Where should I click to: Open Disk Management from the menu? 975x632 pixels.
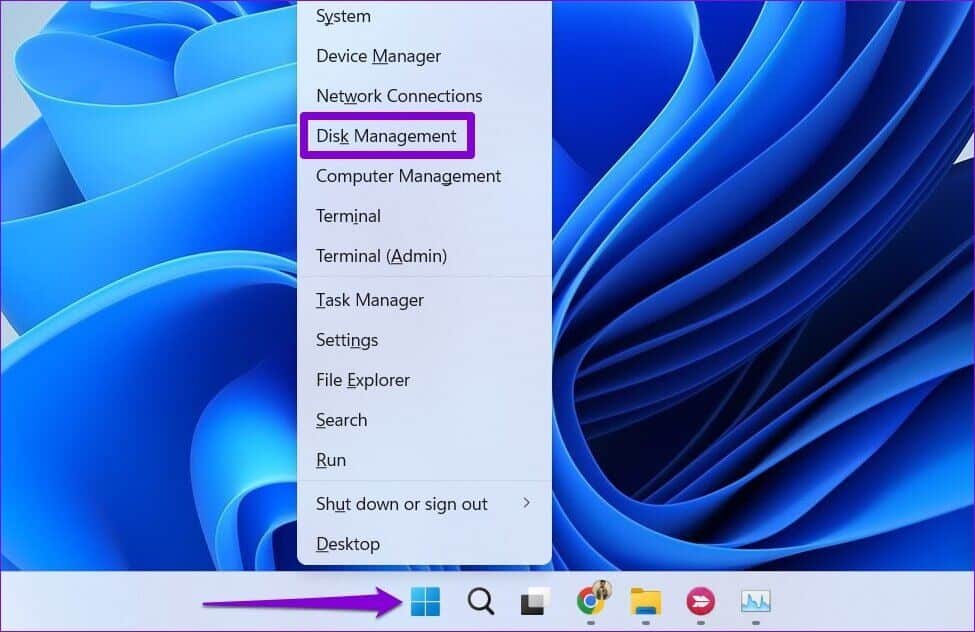coord(387,136)
